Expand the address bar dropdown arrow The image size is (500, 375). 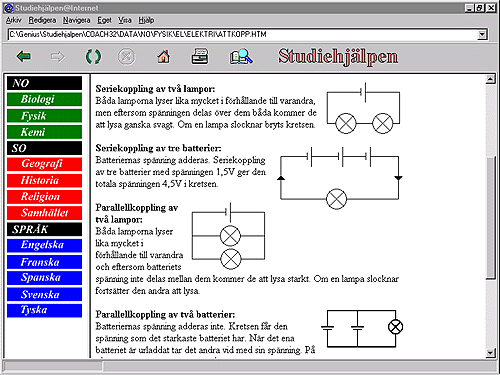coord(482,34)
